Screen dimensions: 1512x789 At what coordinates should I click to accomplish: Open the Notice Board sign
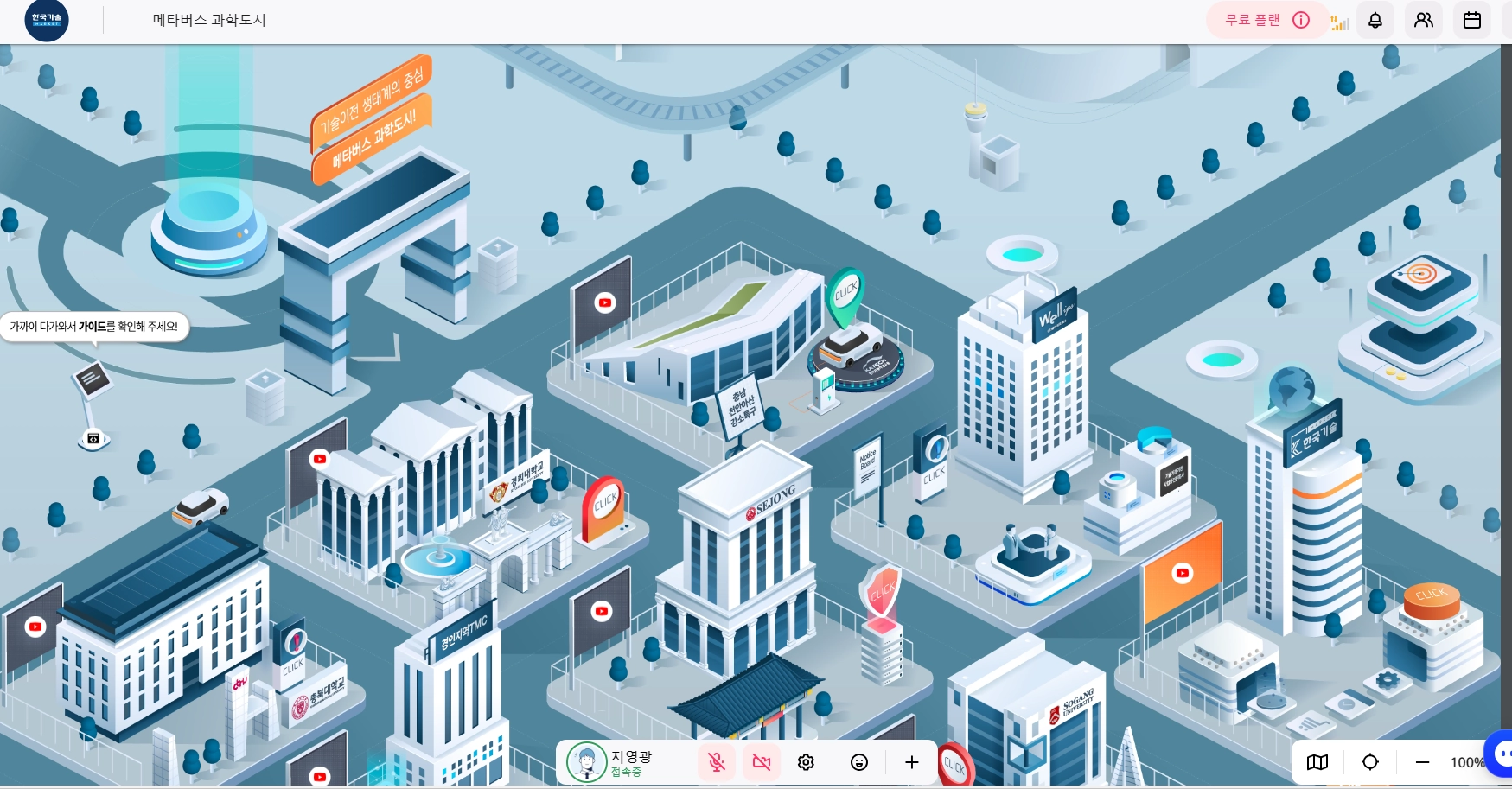(x=867, y=467)
